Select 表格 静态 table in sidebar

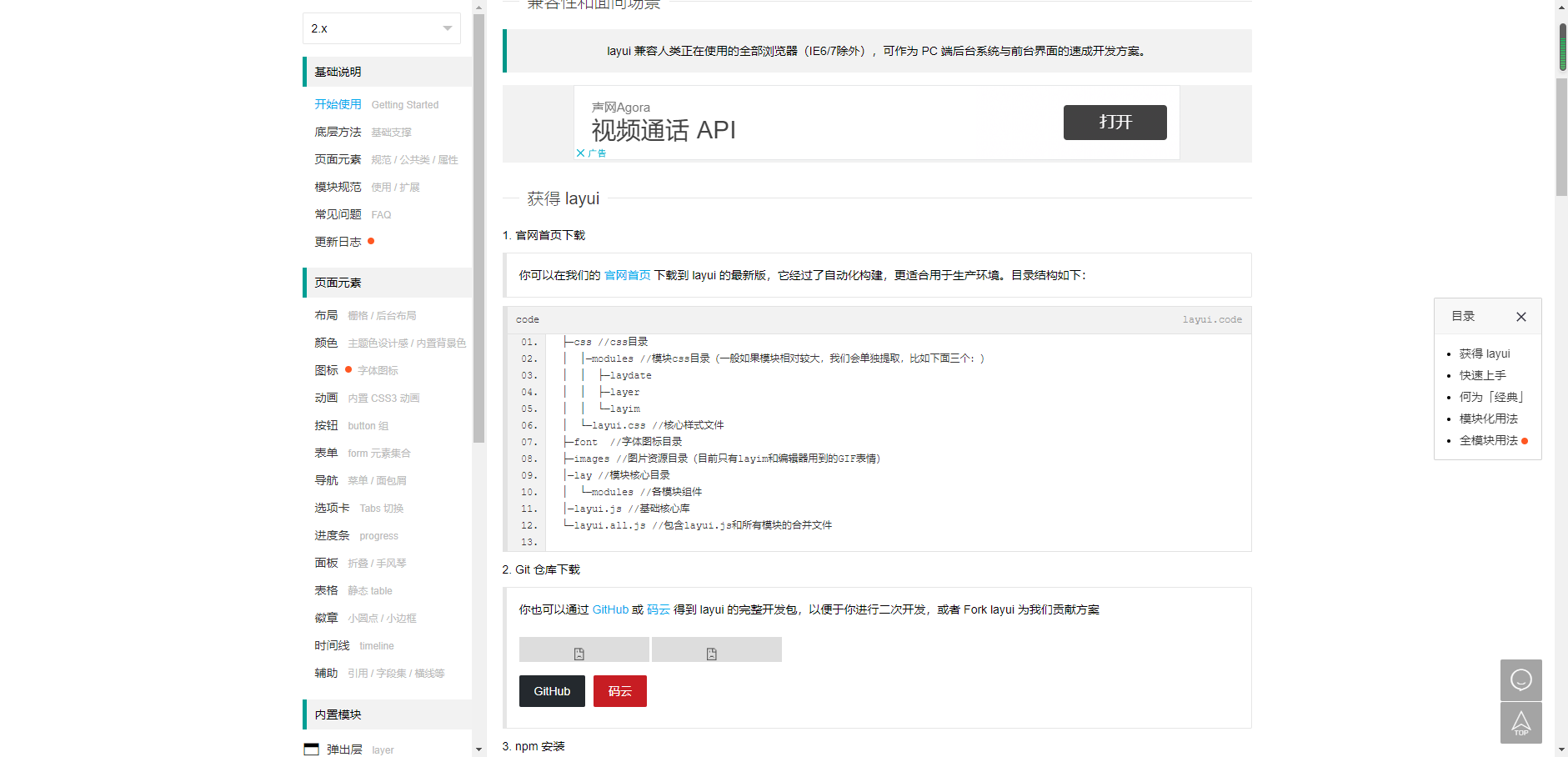(326, 590)
